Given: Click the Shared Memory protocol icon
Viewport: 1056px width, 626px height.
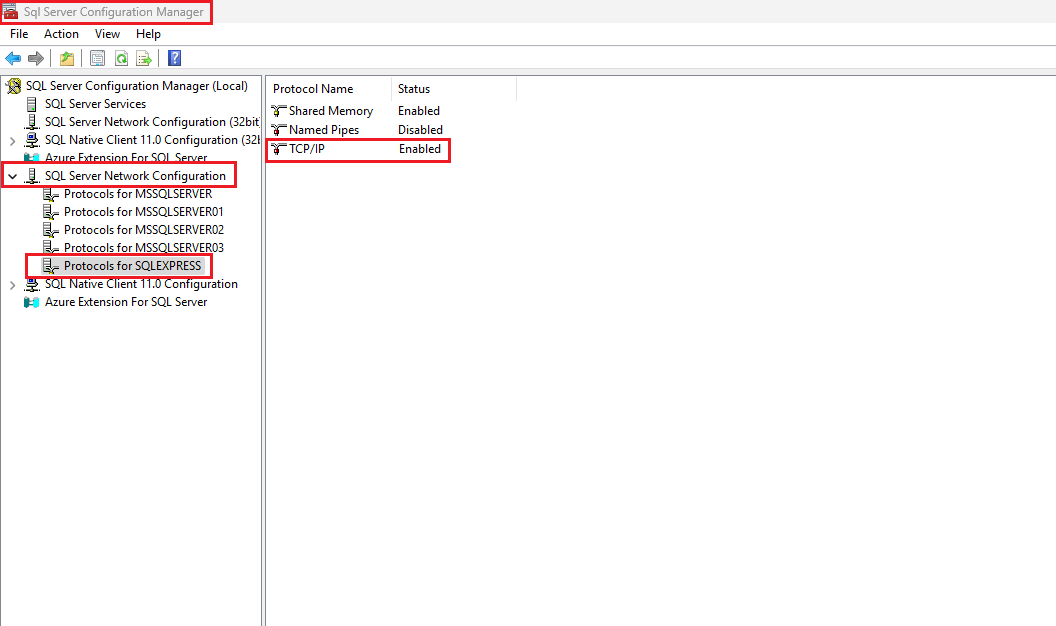Looking at the screenshot, I should point(279,110).
